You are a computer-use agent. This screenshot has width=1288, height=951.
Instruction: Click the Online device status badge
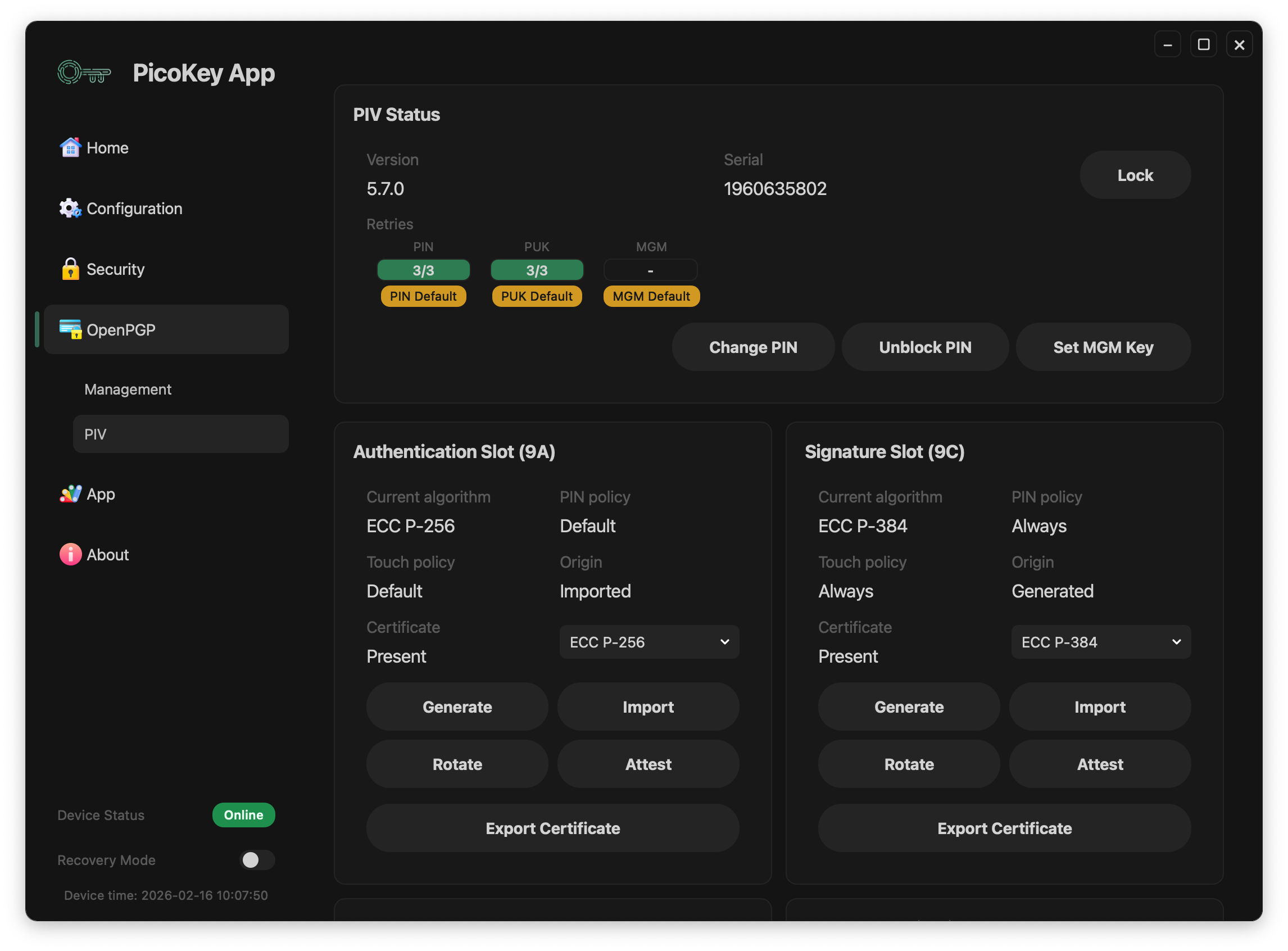coord(243,815)
